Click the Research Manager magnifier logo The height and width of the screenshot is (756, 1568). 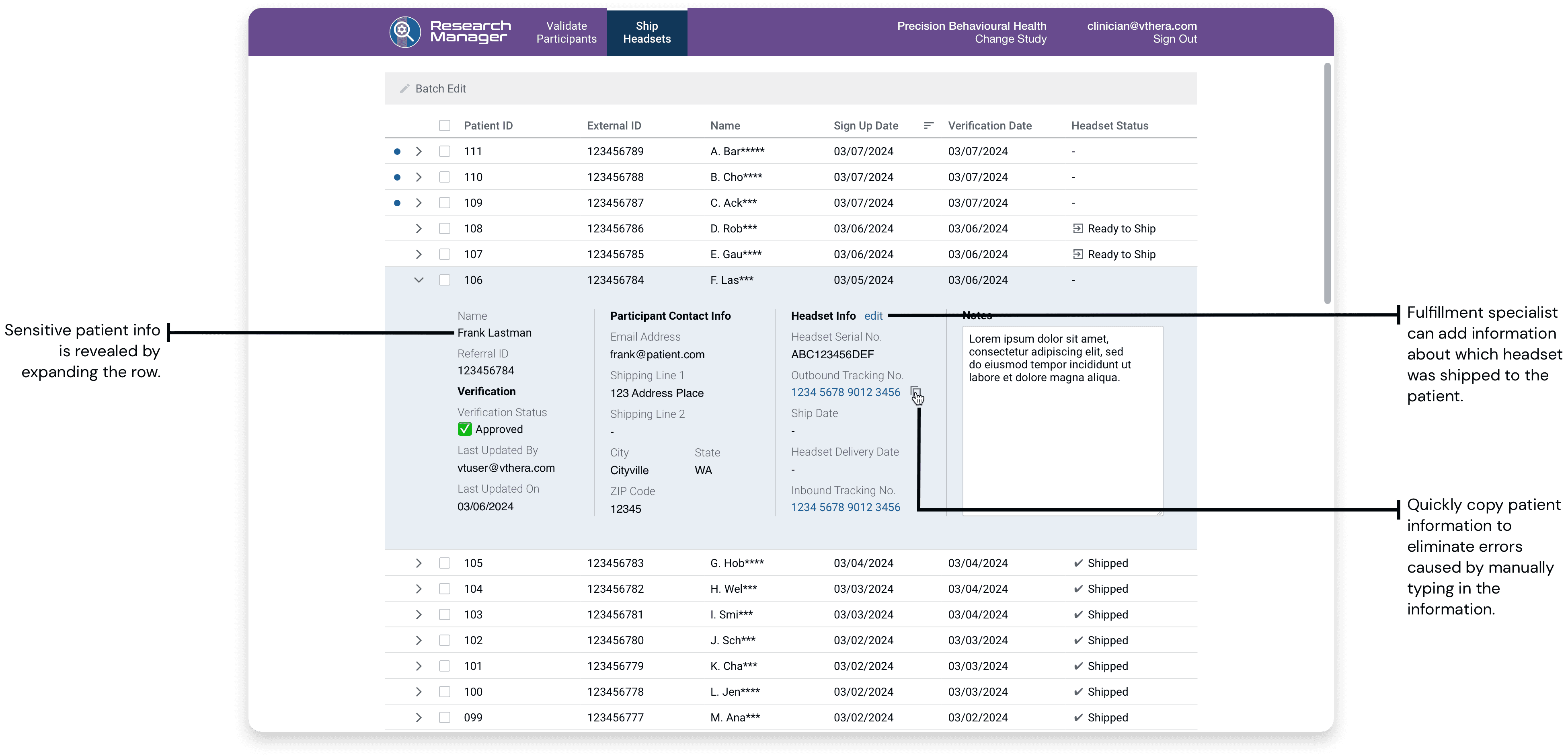coord(405,32)
